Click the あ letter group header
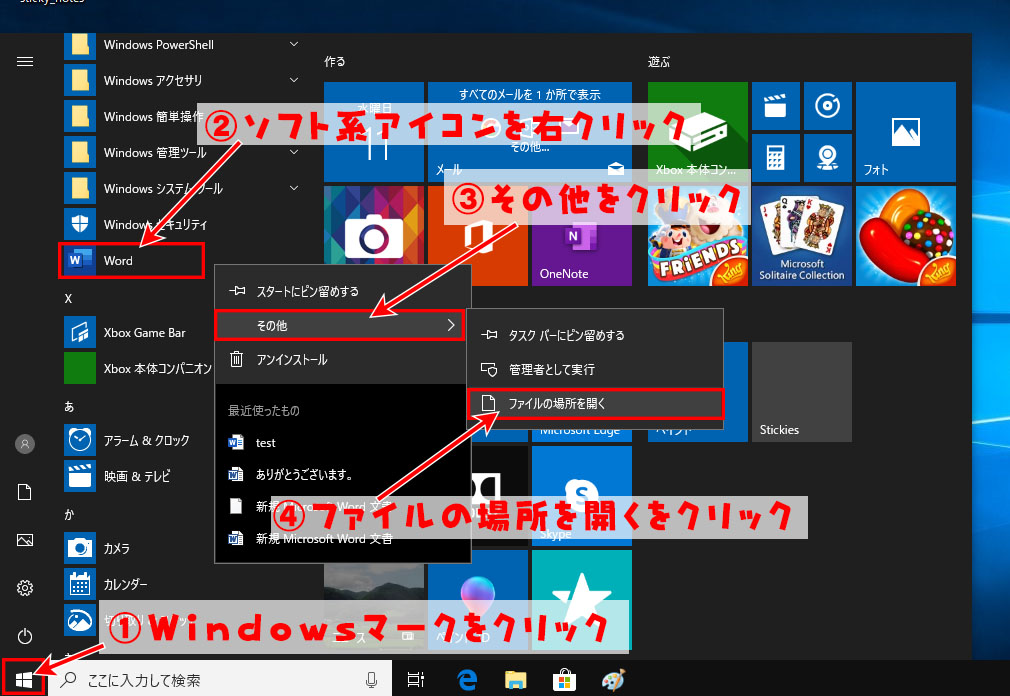 (69, 406)
